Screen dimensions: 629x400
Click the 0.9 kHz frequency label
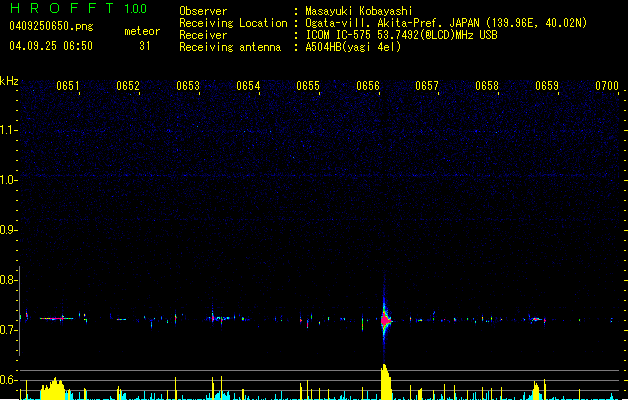tap(8, 230)
